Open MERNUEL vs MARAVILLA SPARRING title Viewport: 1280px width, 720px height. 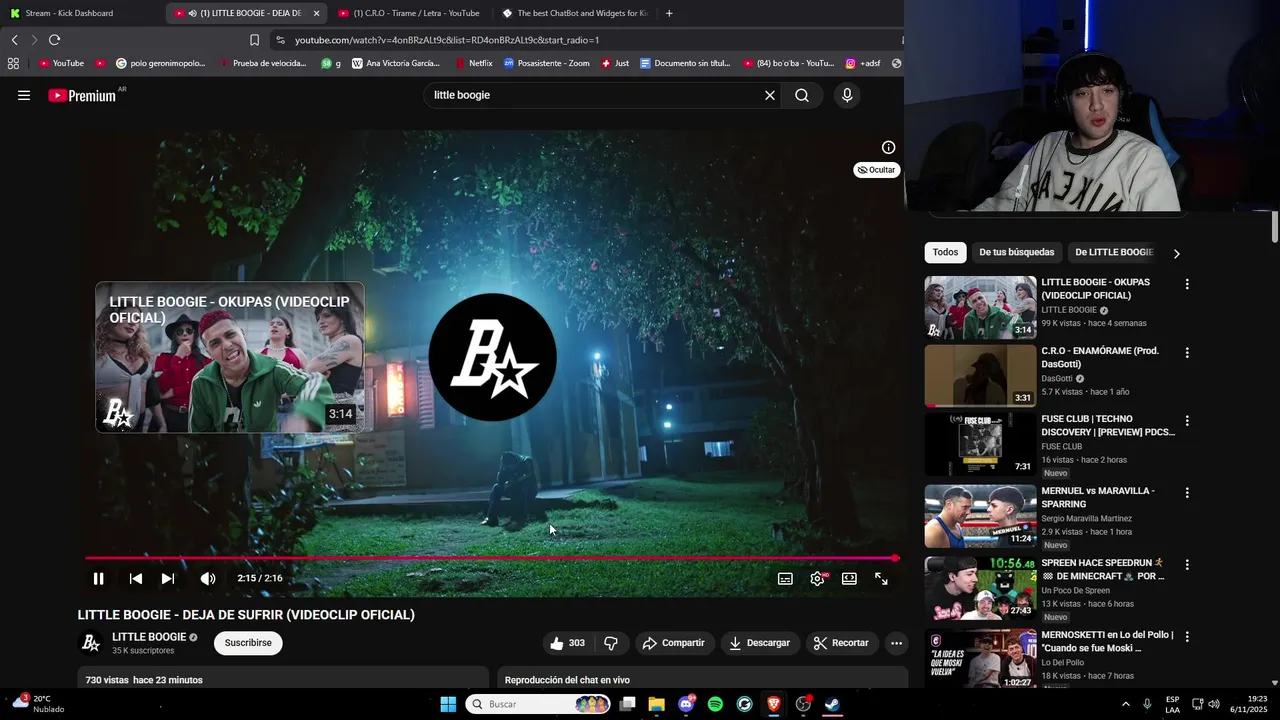[x=1098, y=497]
